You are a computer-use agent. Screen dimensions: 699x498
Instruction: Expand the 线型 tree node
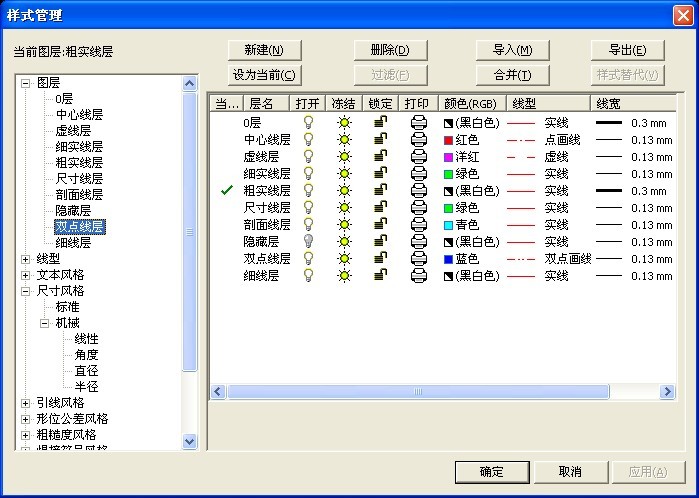tap(25, 259)
